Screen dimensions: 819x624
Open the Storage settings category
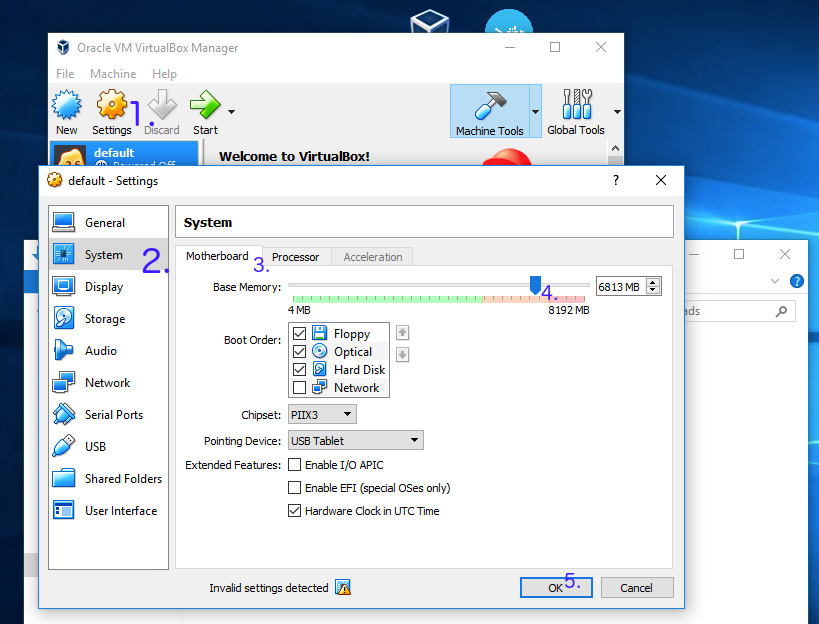(104, 319)
